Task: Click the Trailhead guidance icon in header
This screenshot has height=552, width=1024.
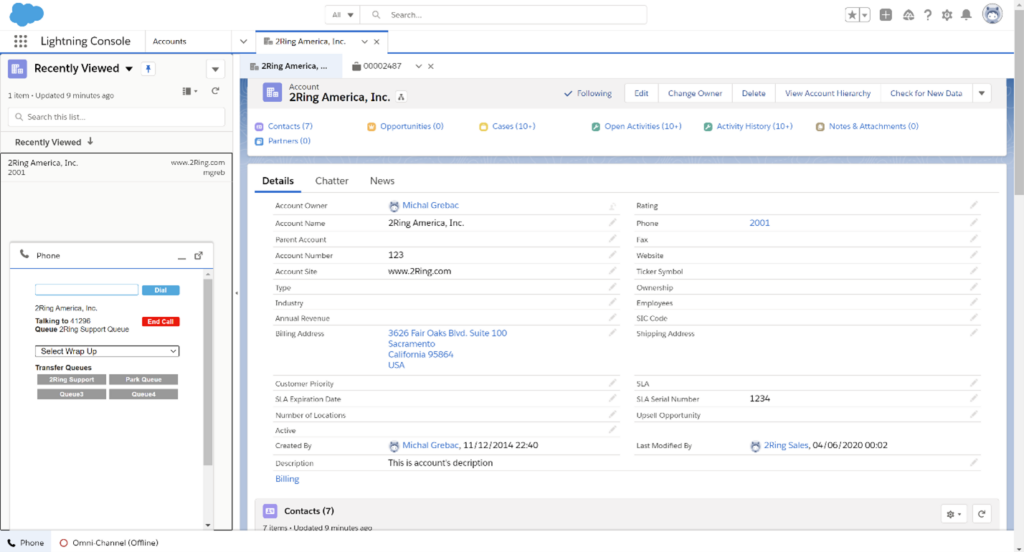Action: pyautogui.click(x=908, y=15)
